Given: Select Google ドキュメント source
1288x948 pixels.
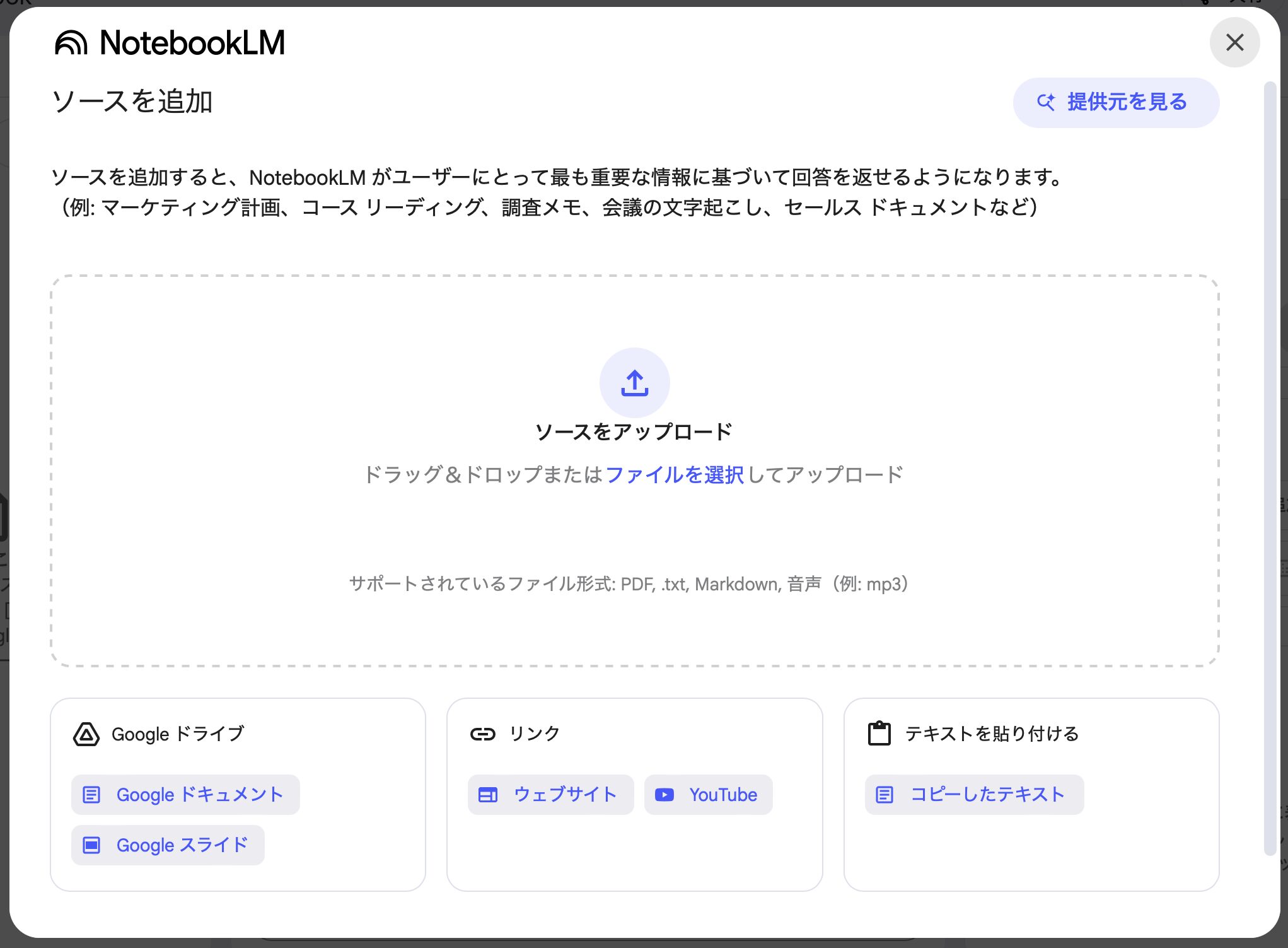Looking at the screenshot, I should click(185, 794).
